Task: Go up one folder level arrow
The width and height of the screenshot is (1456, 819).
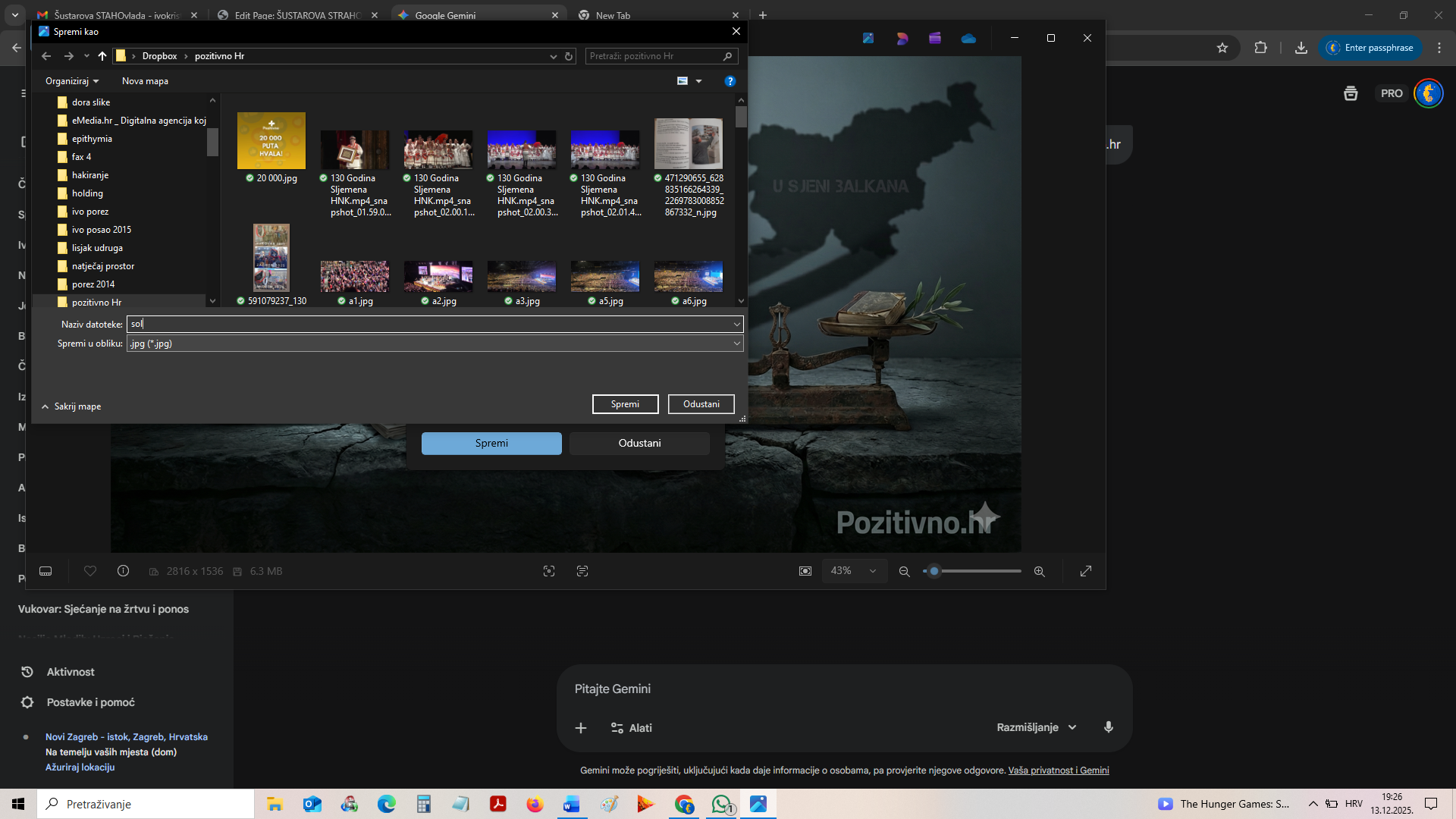Action: [x=102, y=56]
